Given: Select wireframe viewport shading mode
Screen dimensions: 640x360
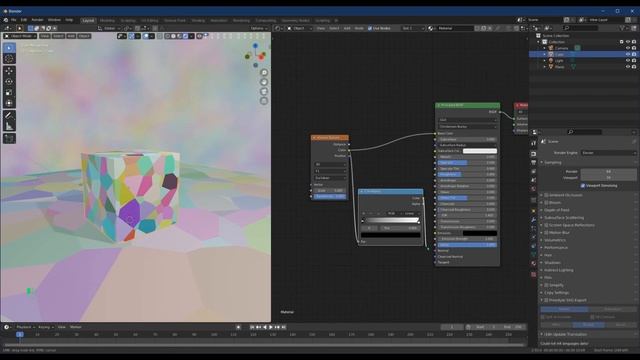Looking at the screenshot, I should 167,36.
